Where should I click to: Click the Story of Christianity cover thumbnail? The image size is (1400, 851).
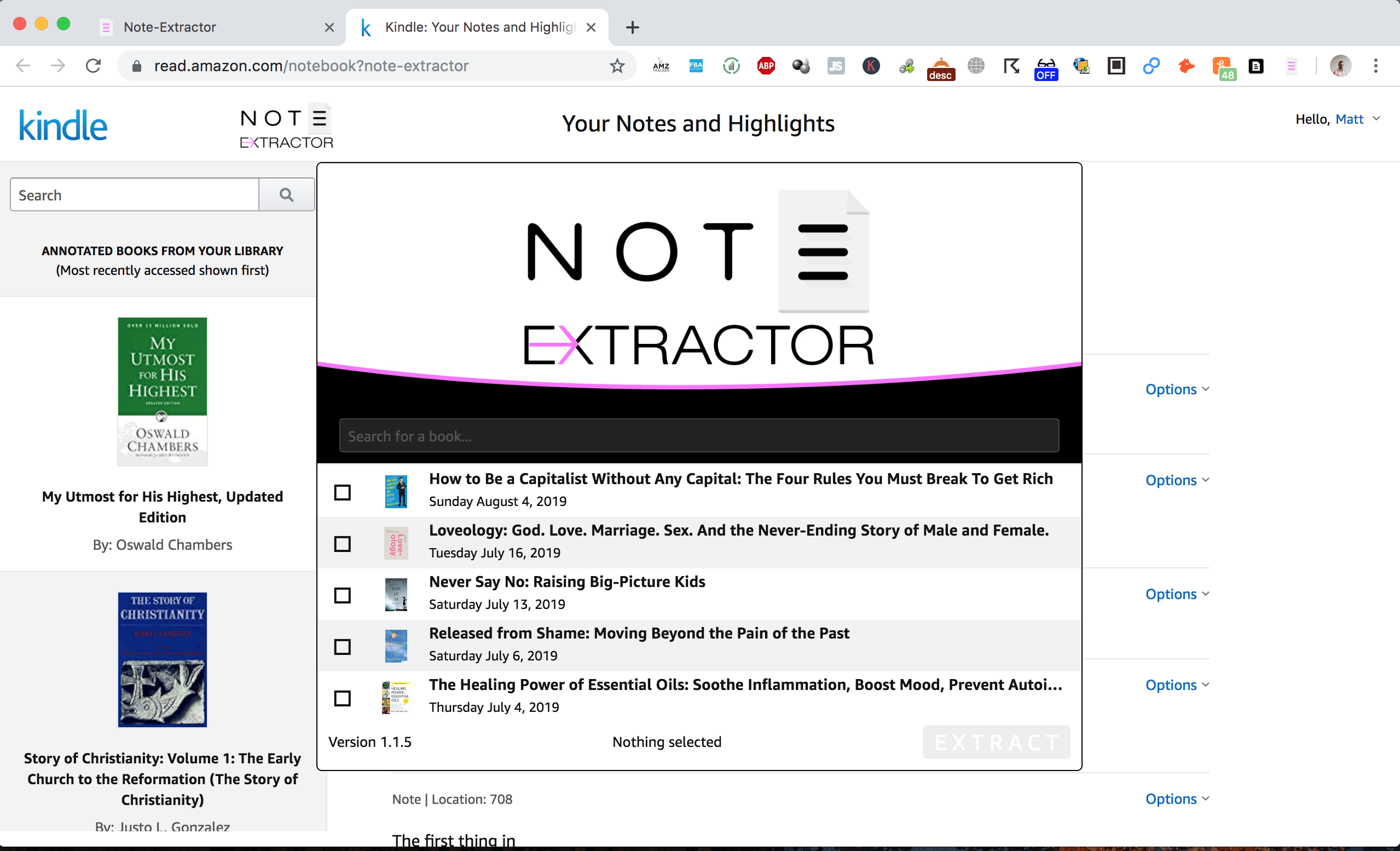pyautogui.click(x=162, y=659)
